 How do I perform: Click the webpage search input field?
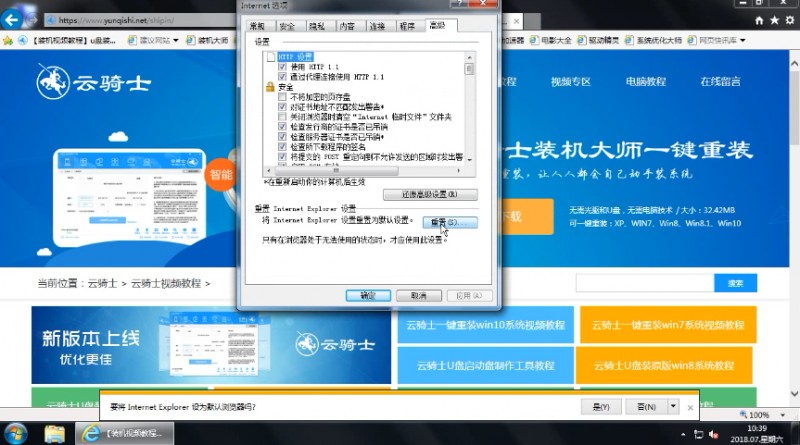645,283
